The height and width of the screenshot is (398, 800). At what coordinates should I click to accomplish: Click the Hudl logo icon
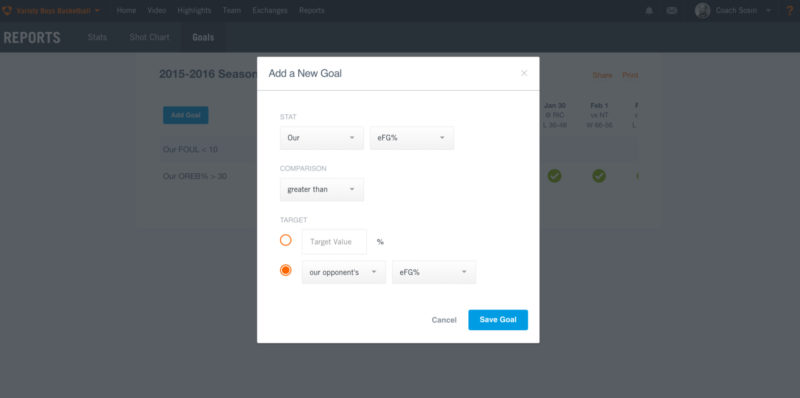pos(7,11)
